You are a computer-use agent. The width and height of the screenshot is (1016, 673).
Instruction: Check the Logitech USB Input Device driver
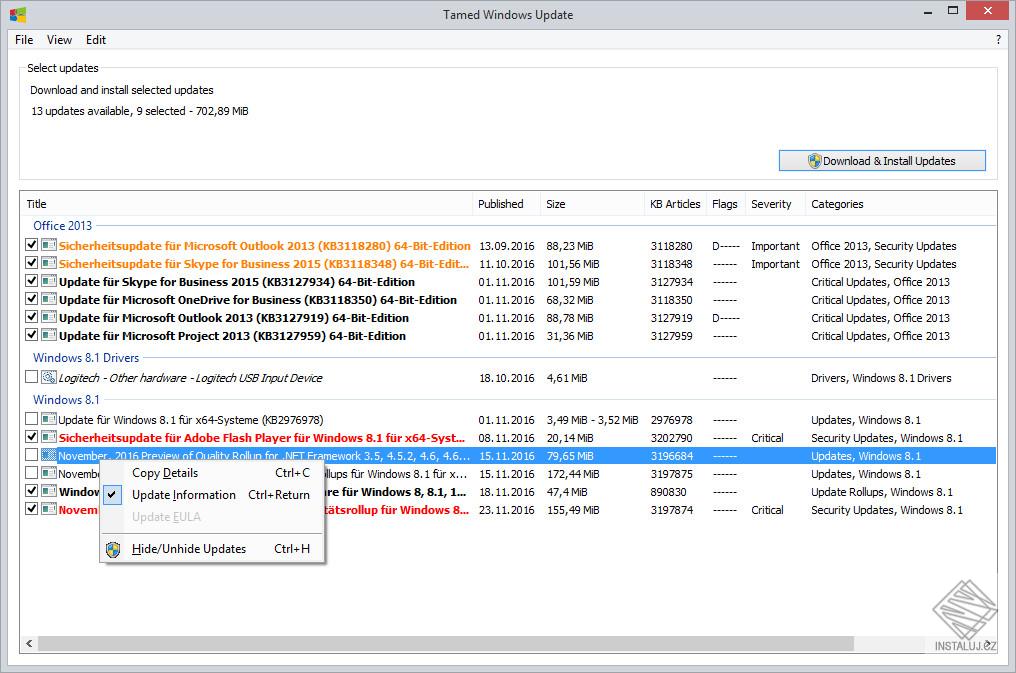click(31, 377)
